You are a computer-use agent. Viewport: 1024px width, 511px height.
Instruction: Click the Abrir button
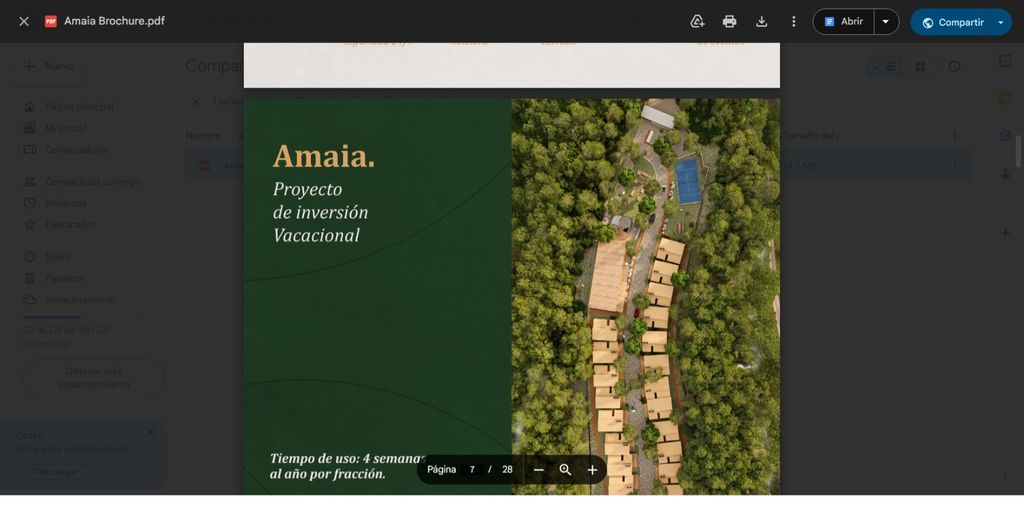click(844, 22)
